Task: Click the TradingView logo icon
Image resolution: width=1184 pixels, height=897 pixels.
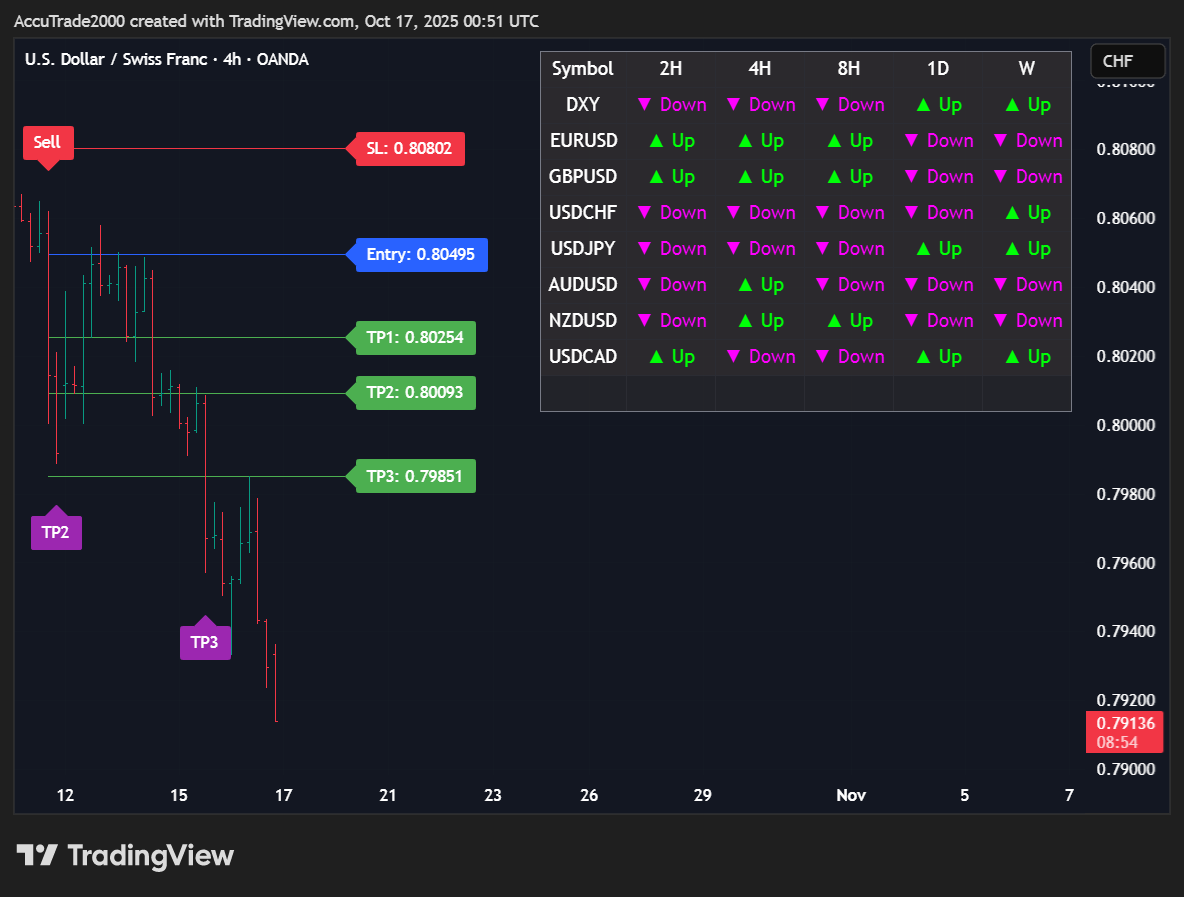Action: 37,856
